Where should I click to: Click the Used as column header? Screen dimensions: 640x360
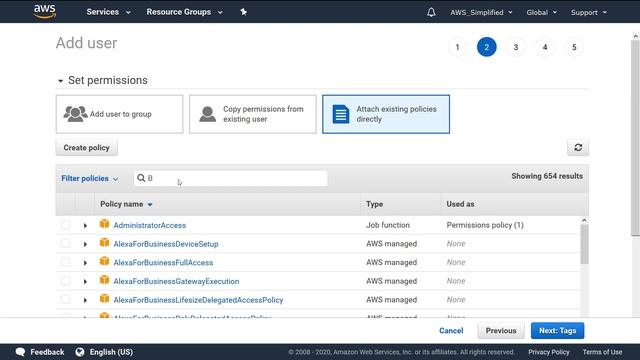(460, 204)
